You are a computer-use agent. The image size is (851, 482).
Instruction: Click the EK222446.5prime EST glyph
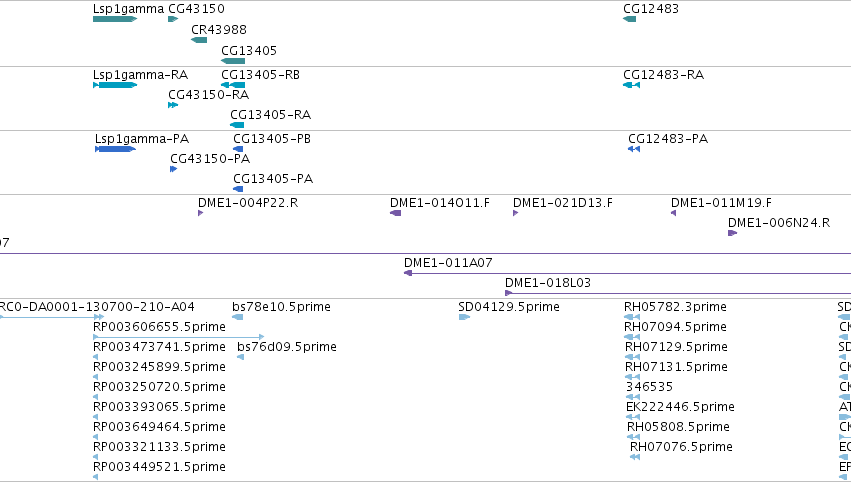pyautogui.click(x=633, y=417)
